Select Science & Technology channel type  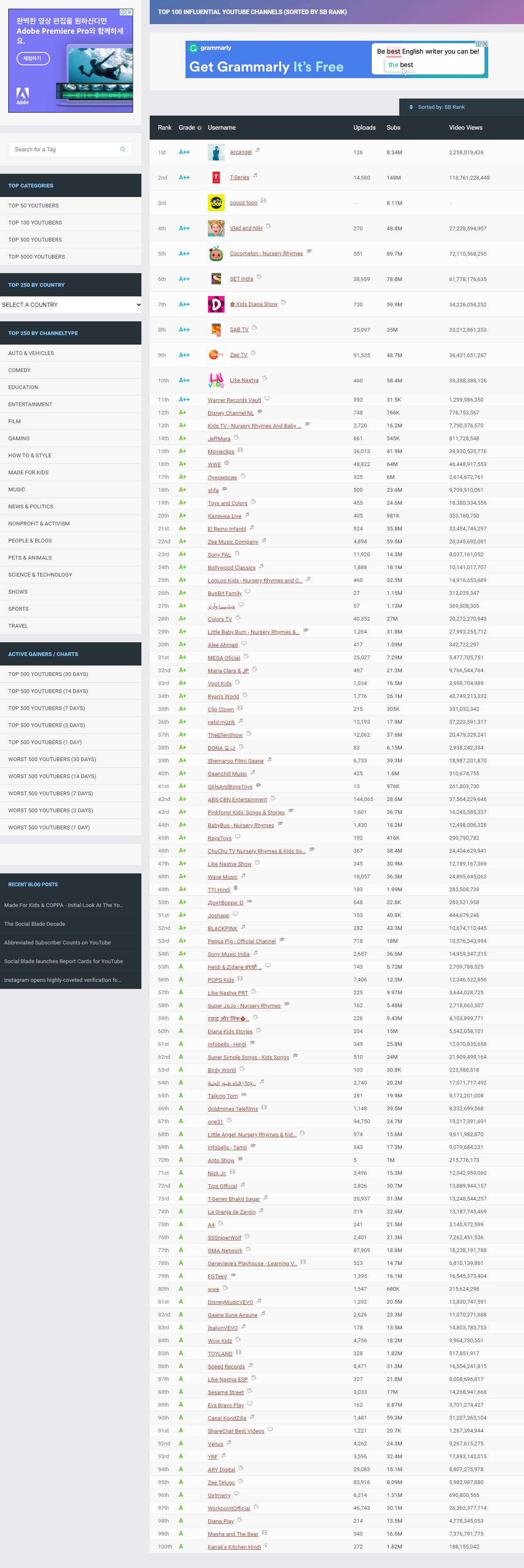tap(71, 574)
